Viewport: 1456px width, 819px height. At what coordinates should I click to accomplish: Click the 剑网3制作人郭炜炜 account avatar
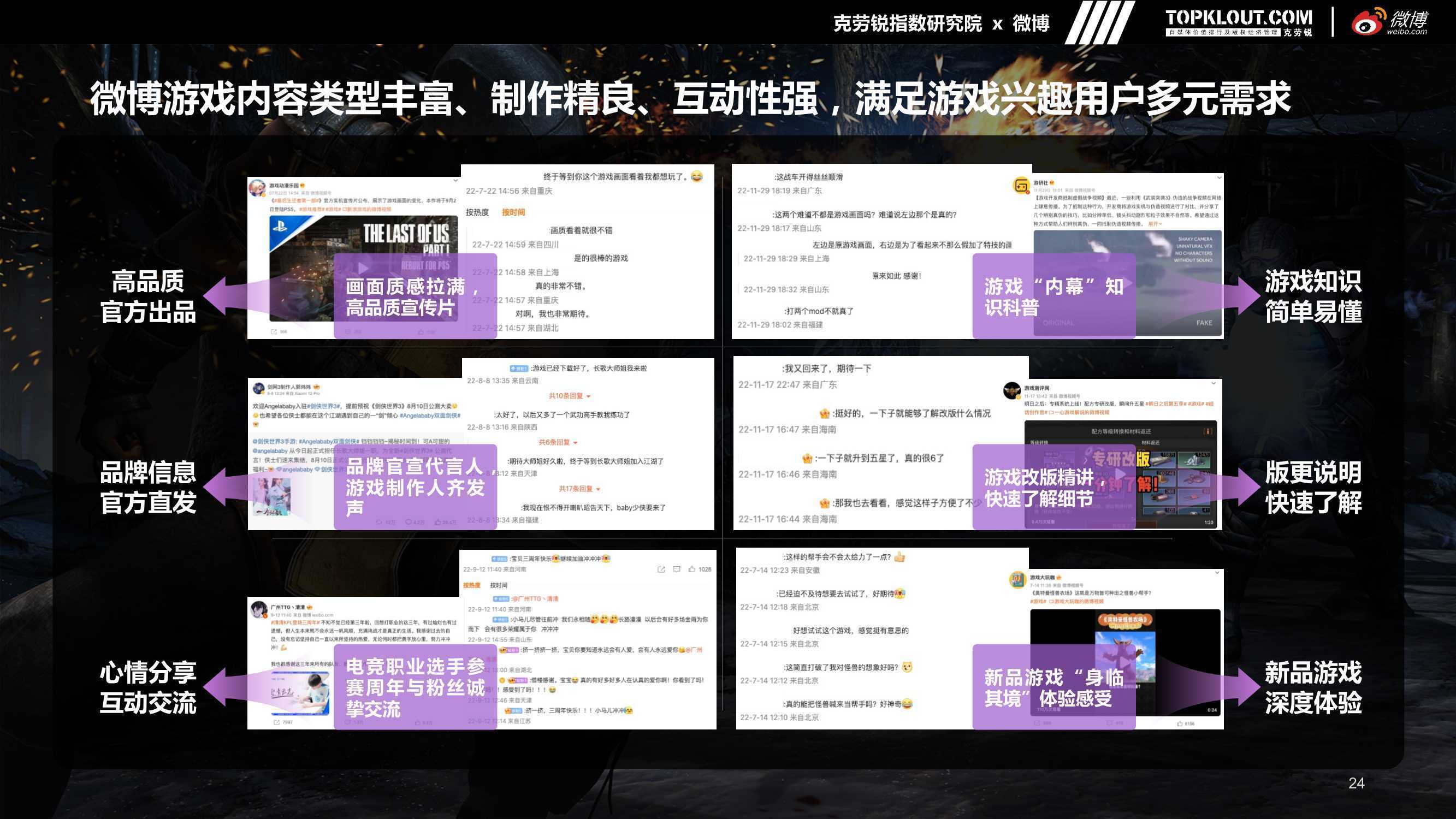coord(259,388)
